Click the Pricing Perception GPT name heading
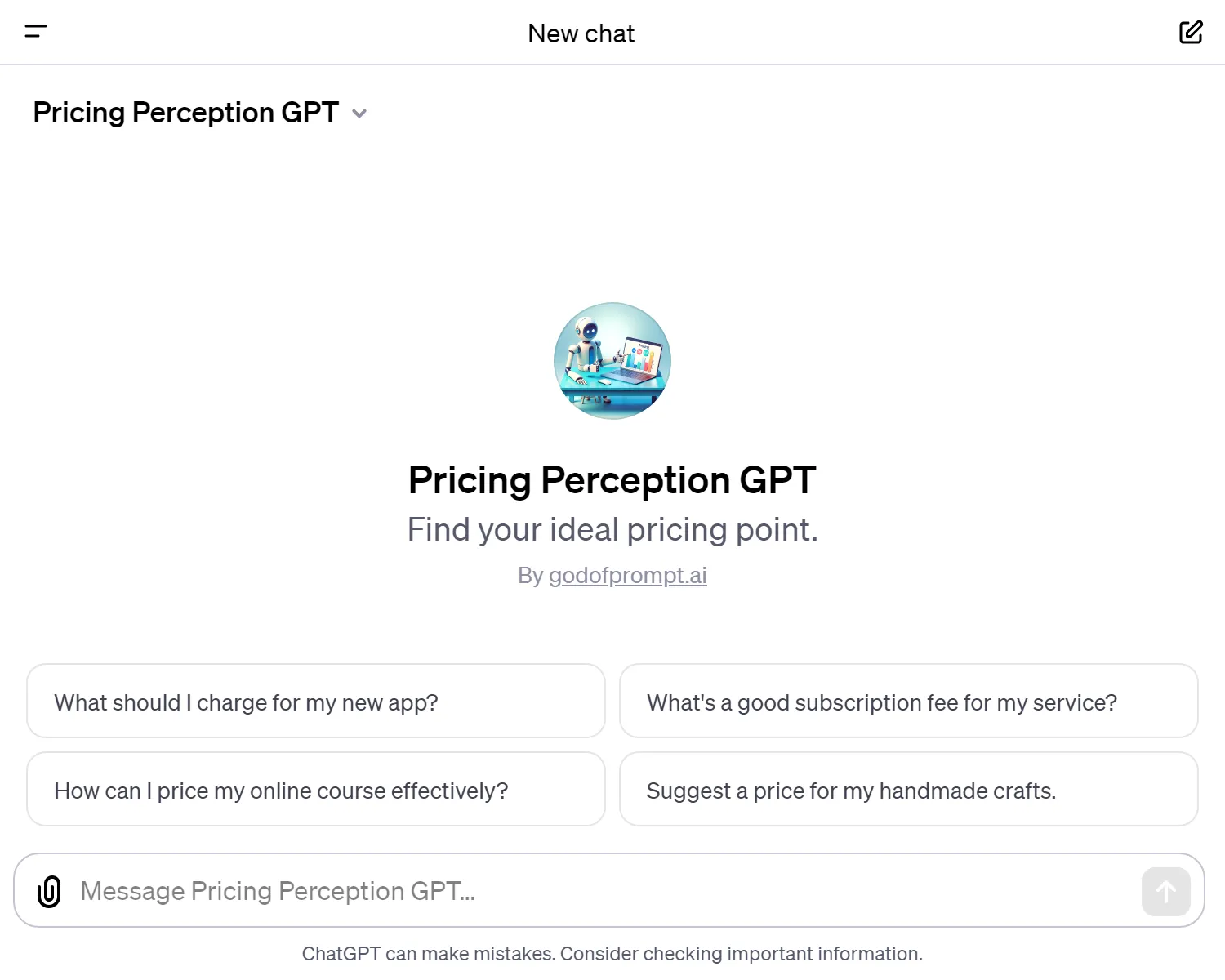 pos(612,480)
